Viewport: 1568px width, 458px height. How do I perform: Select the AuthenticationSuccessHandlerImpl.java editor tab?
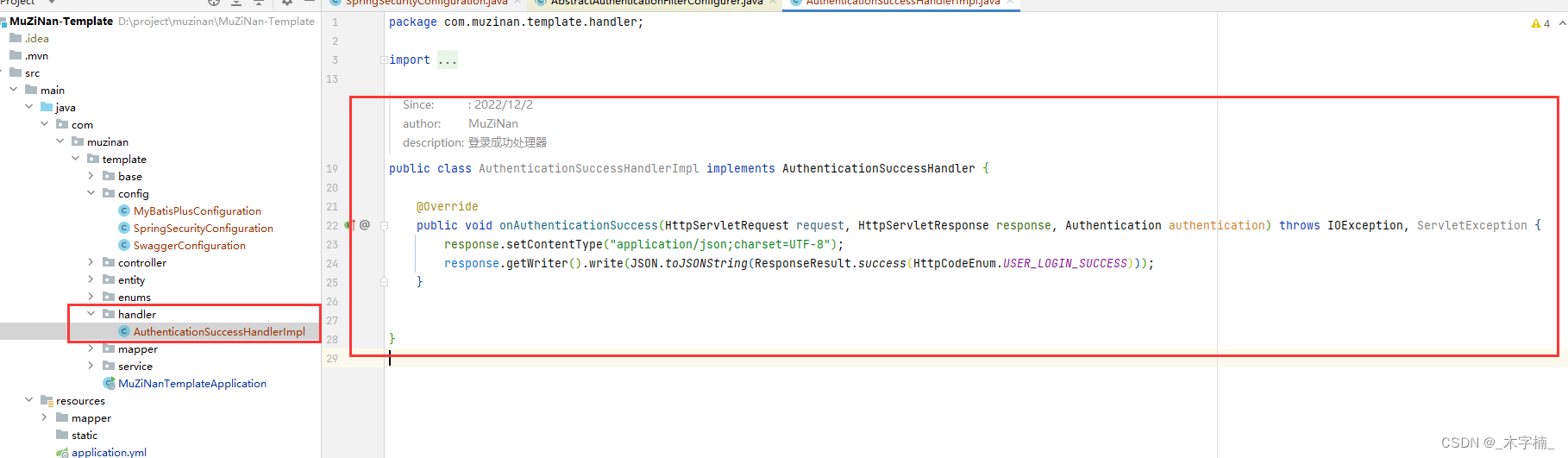coord(902,3)
